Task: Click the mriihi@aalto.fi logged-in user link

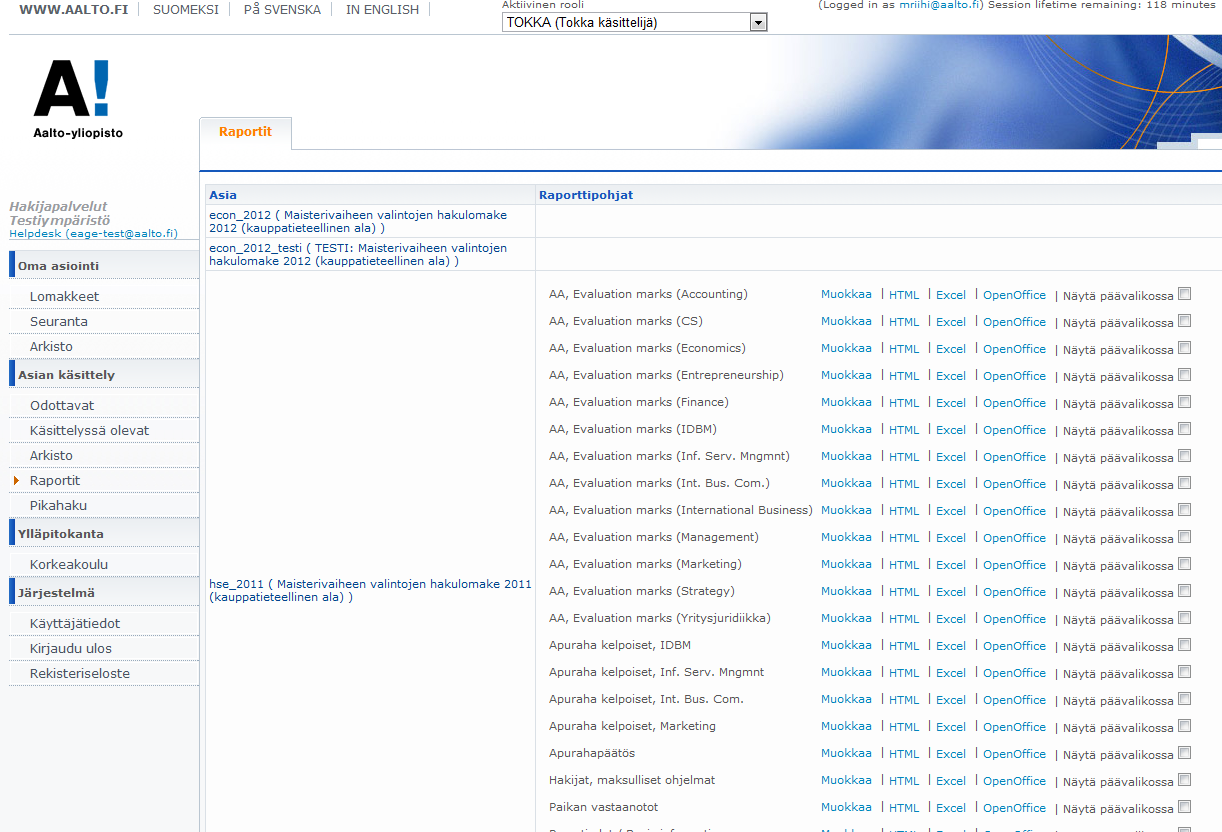Action: [938, 5]
